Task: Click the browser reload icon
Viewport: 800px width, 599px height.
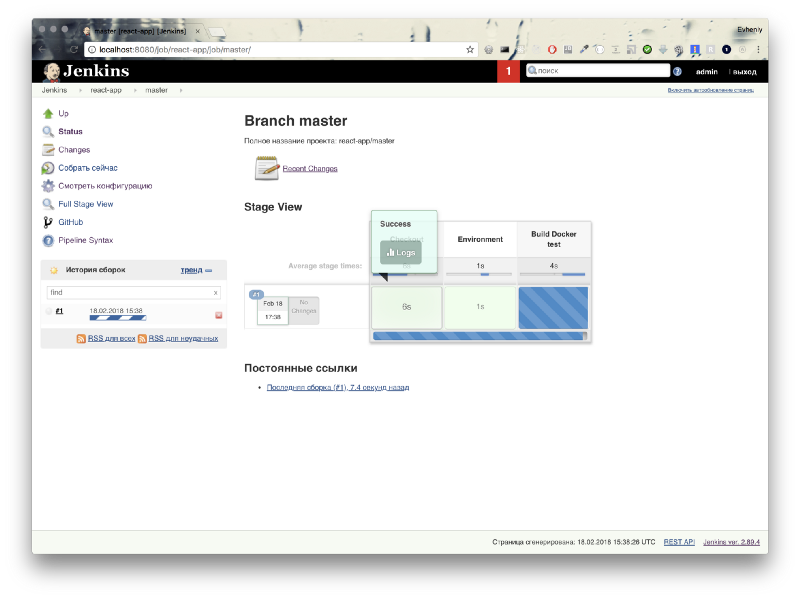Action: point(73,49)
